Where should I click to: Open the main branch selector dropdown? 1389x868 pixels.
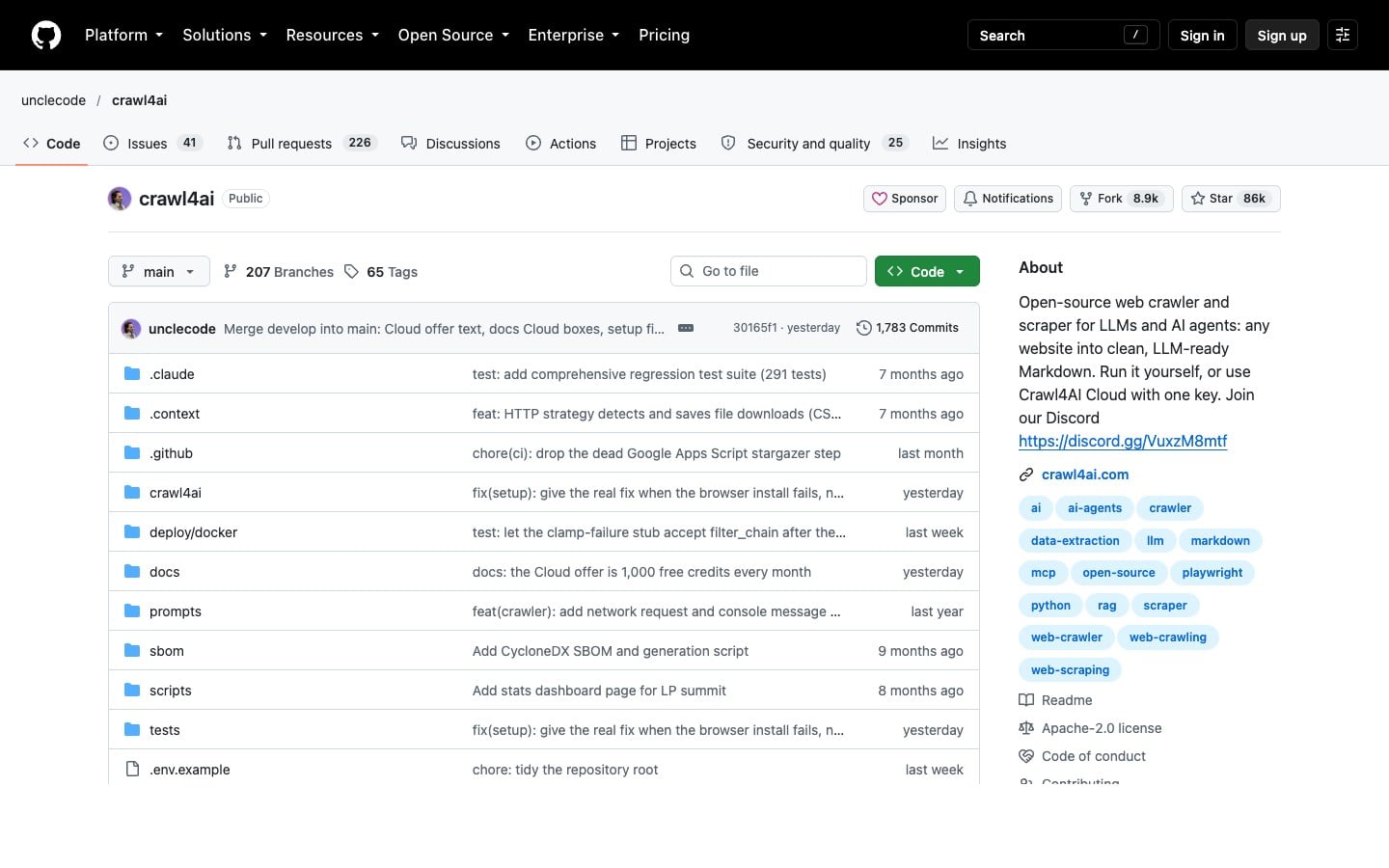tap(159, 271)
